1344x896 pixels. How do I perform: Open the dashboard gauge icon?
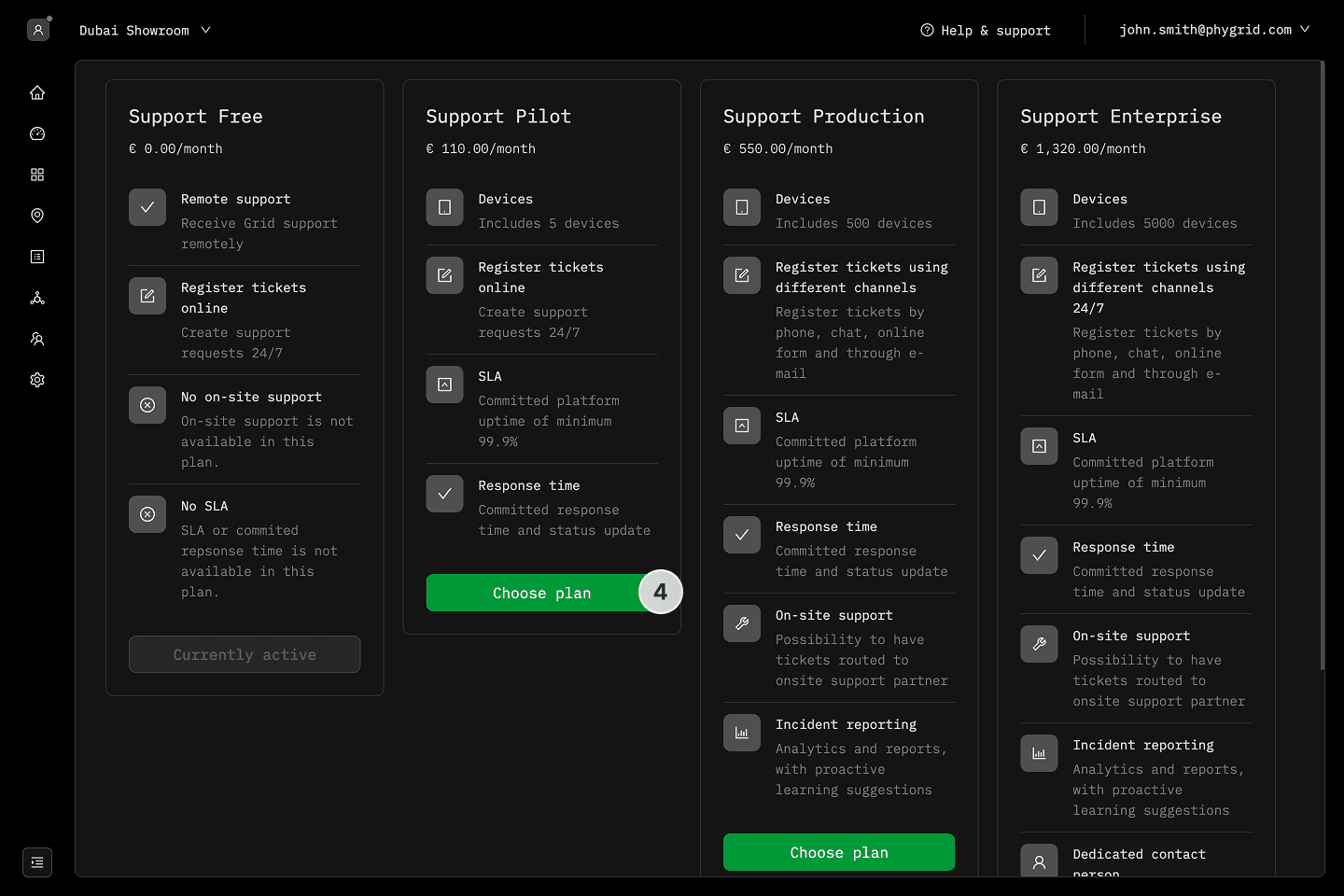37,133
